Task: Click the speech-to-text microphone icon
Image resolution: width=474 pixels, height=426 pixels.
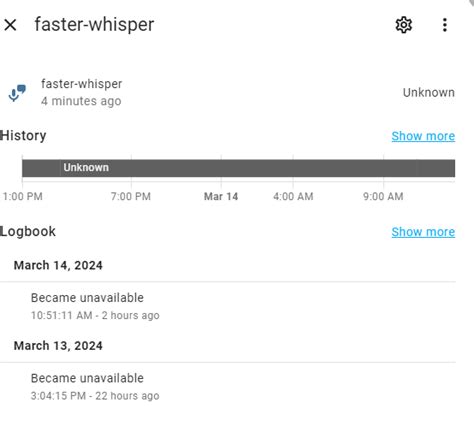Action: click(x=17, y=93)
